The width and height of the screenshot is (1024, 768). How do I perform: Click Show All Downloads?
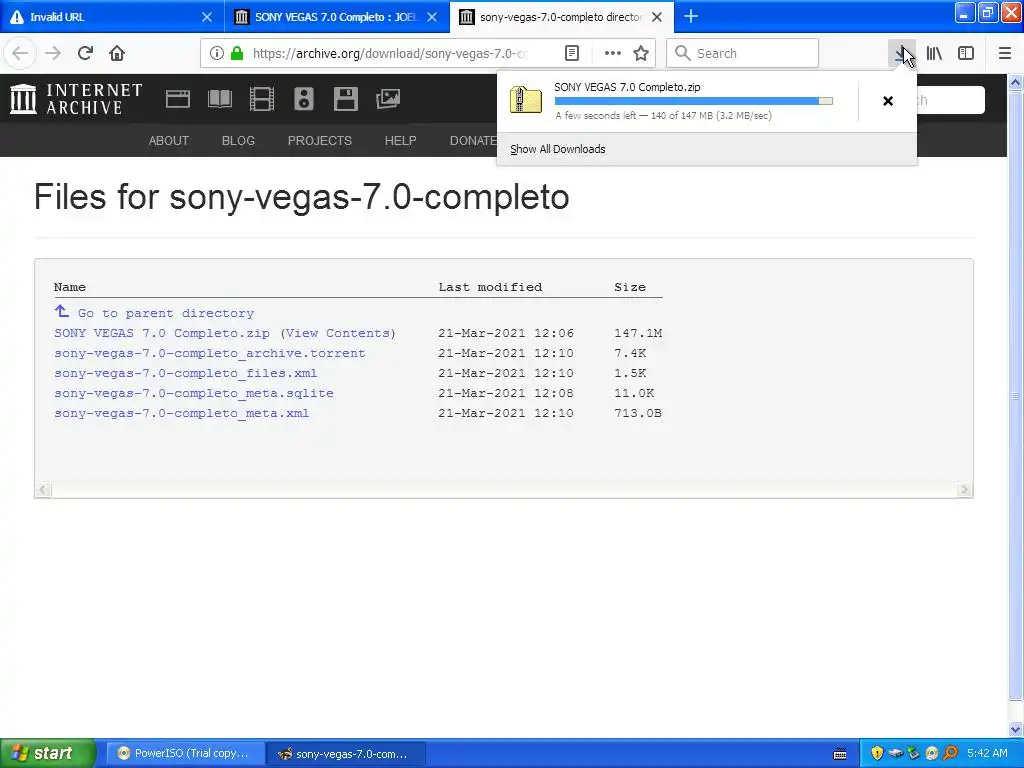pyautogui.click(x=558, y=149)
